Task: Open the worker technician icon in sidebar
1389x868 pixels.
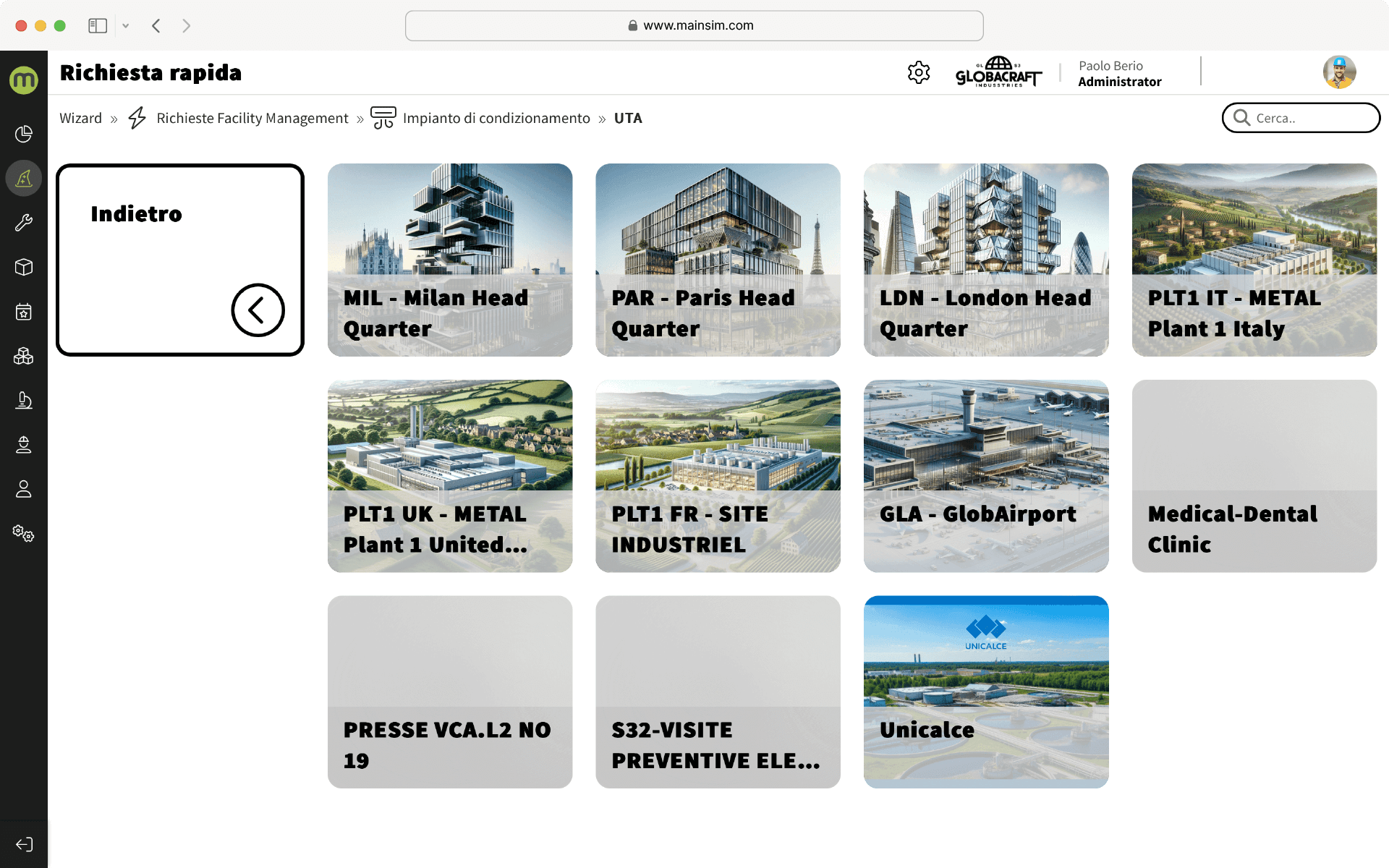Action: click(x=24, y=445)
